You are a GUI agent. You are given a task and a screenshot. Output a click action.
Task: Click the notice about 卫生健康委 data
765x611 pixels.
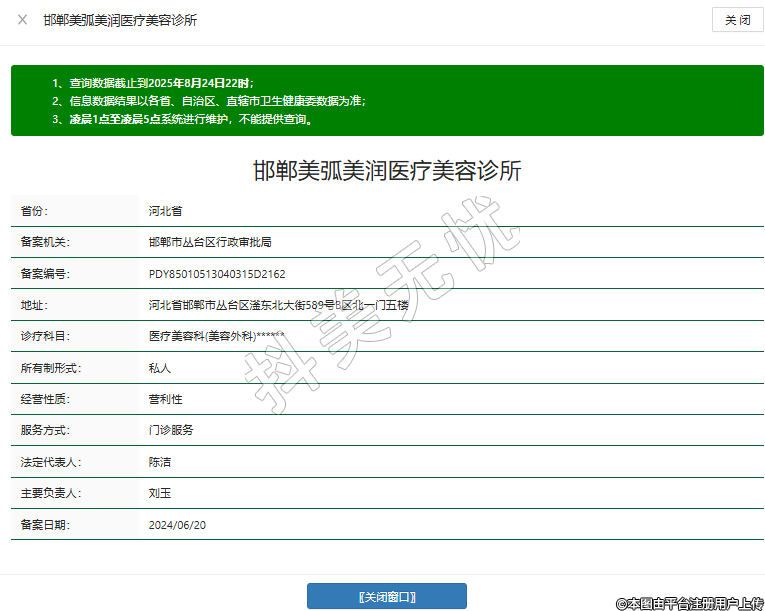point(209,101)
